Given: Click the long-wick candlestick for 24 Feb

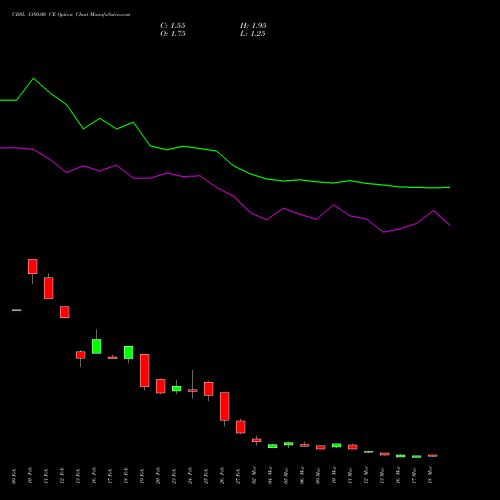Looking at the screenshot, I should (193, 390).
